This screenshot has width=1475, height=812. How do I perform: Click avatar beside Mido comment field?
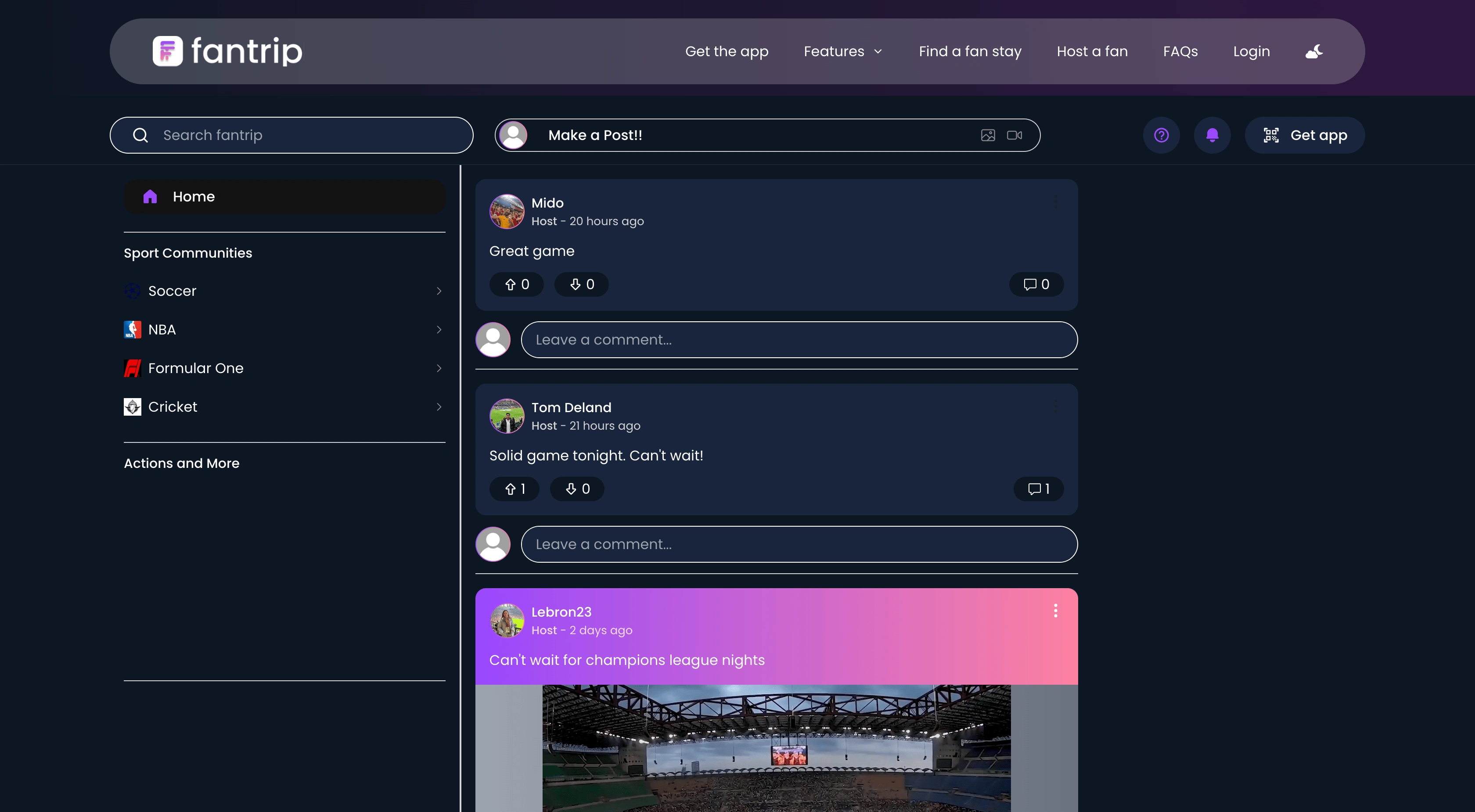(493, 340)
